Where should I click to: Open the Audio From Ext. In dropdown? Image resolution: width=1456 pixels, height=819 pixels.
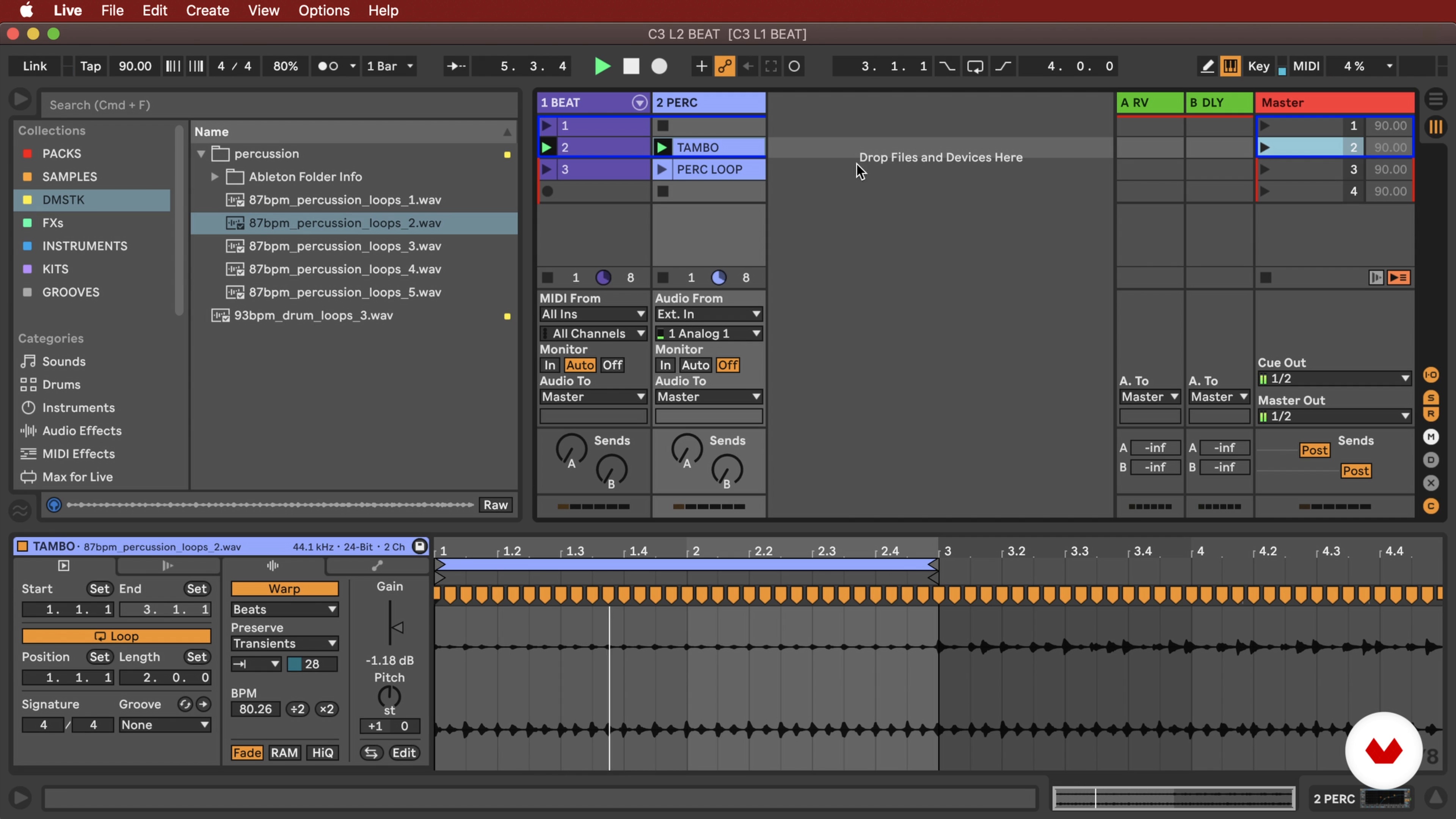(x=708, y=314)
